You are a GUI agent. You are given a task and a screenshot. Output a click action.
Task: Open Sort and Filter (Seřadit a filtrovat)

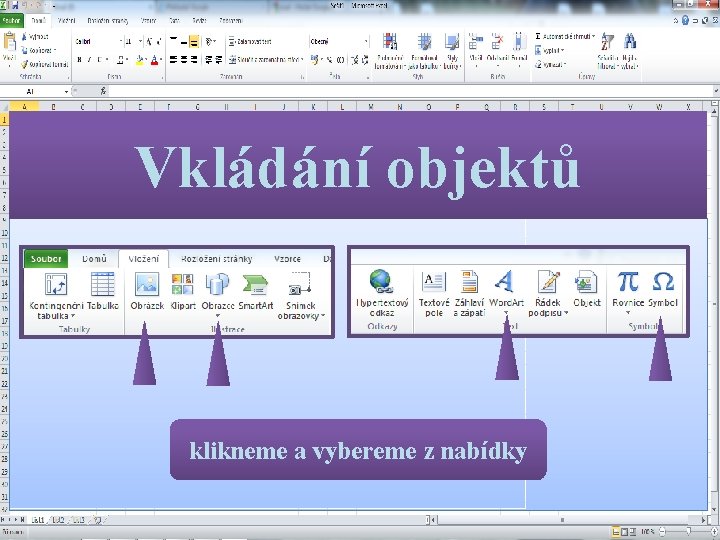point(608,51)
